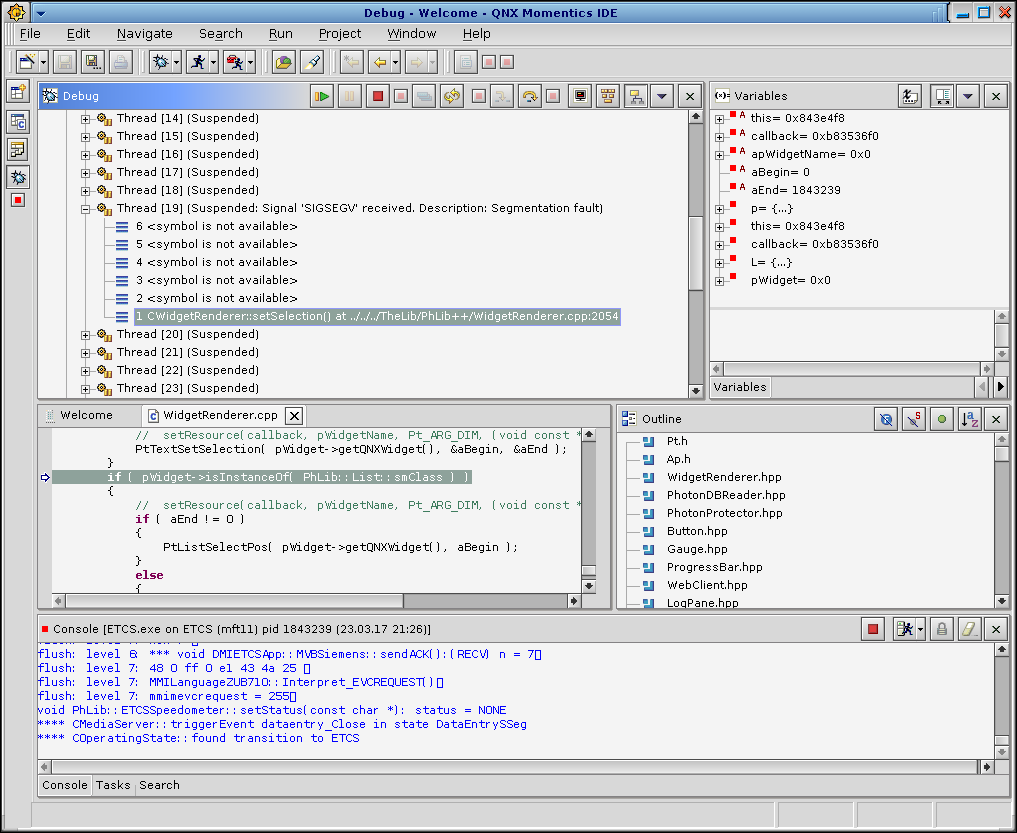Click the red Terminate icon in Console toolbar
1017x833 pixels.
873,629
